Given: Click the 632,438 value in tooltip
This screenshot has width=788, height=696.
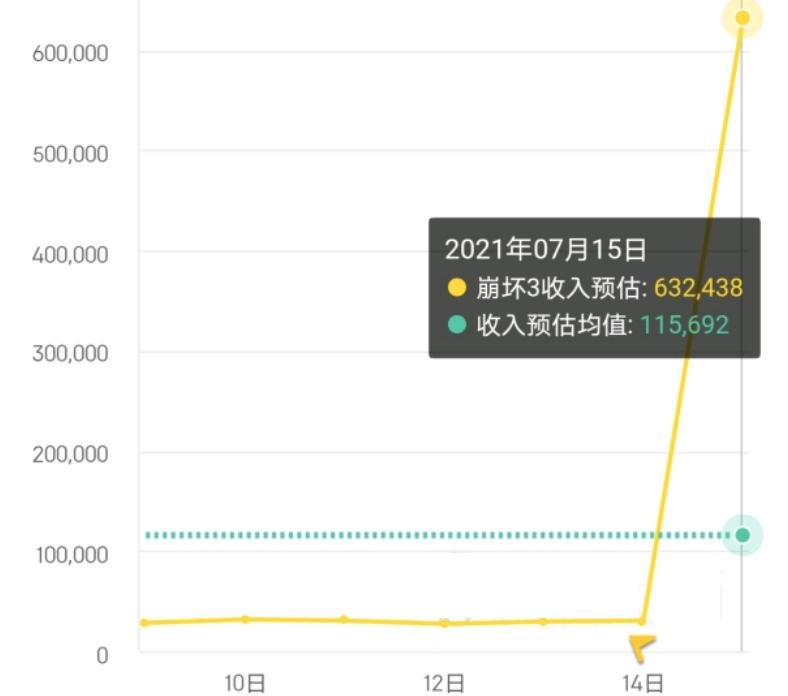Looking at the screenshot, I should click(698, 288).
